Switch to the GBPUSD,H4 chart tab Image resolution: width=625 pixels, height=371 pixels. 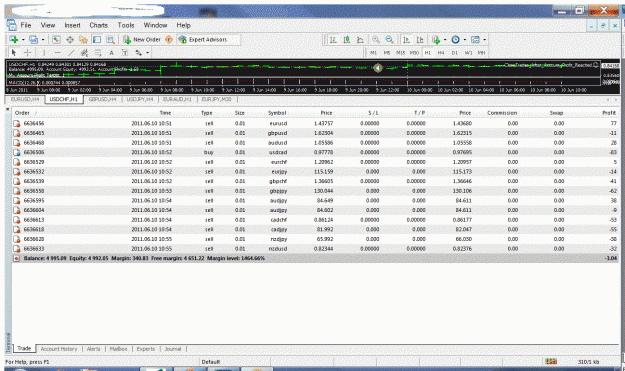point(102,99)
